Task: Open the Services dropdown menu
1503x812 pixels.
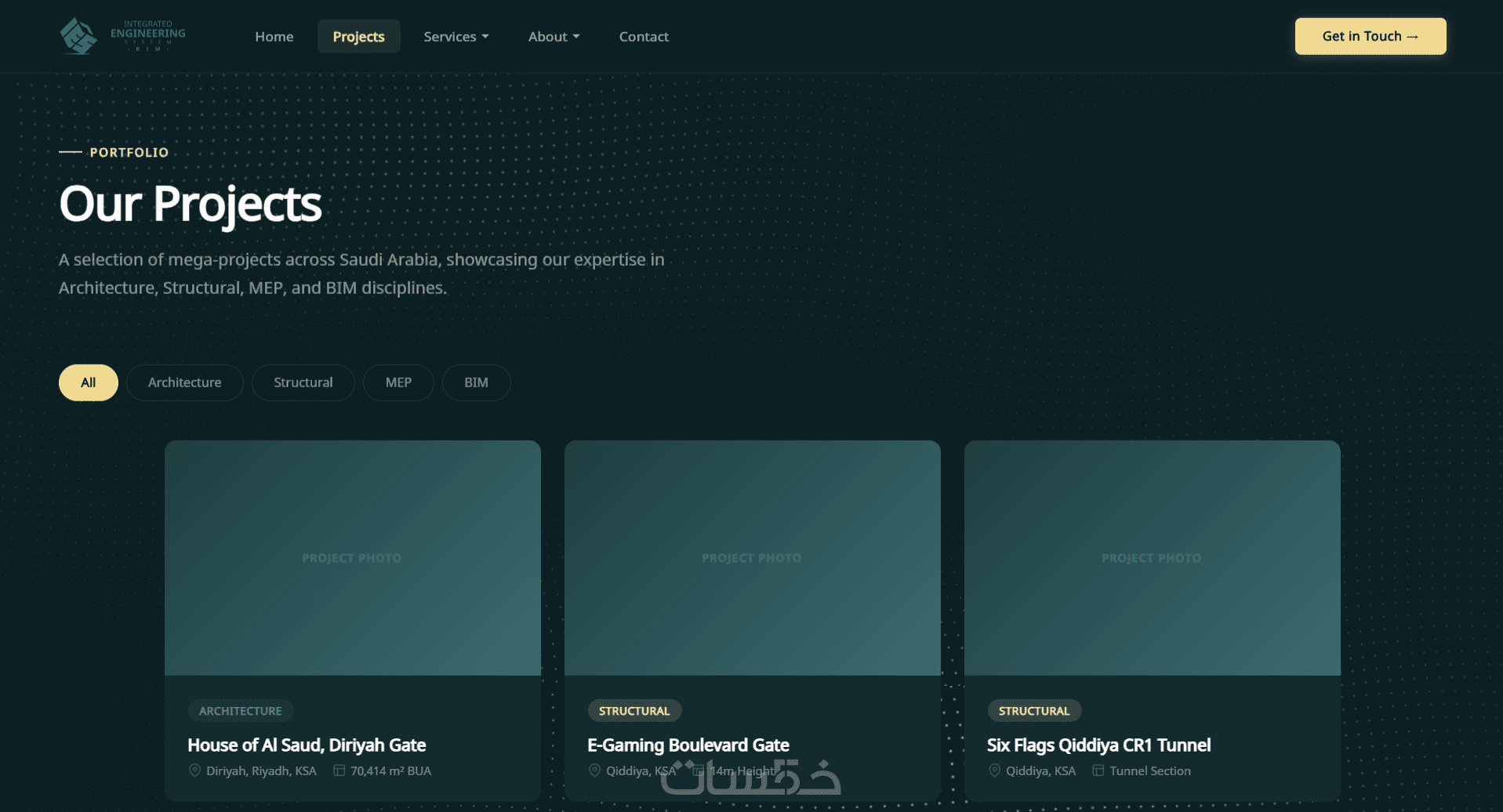Action: click(456, 36)
